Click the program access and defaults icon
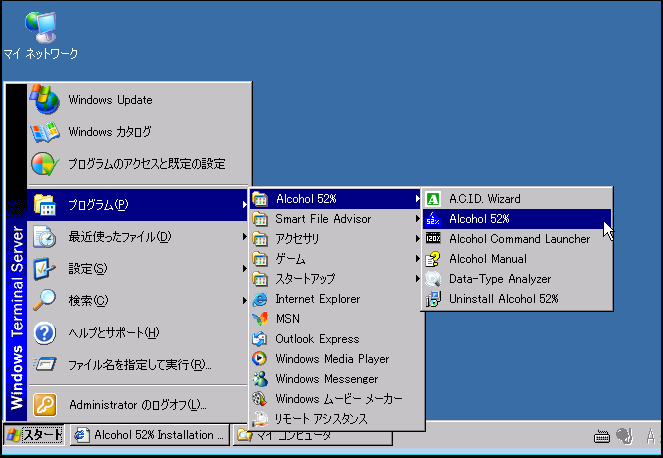 coord(45,164)
